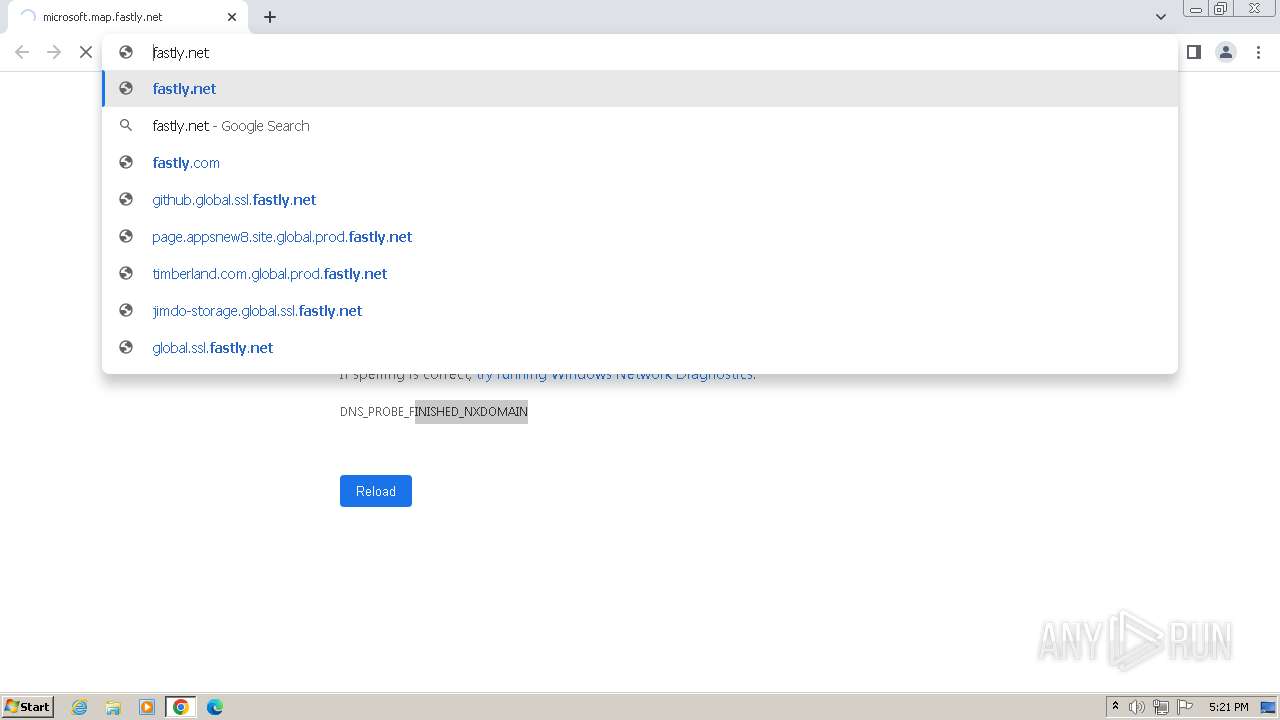Launch Internet Explorer from taskbar

coord(80,707)
